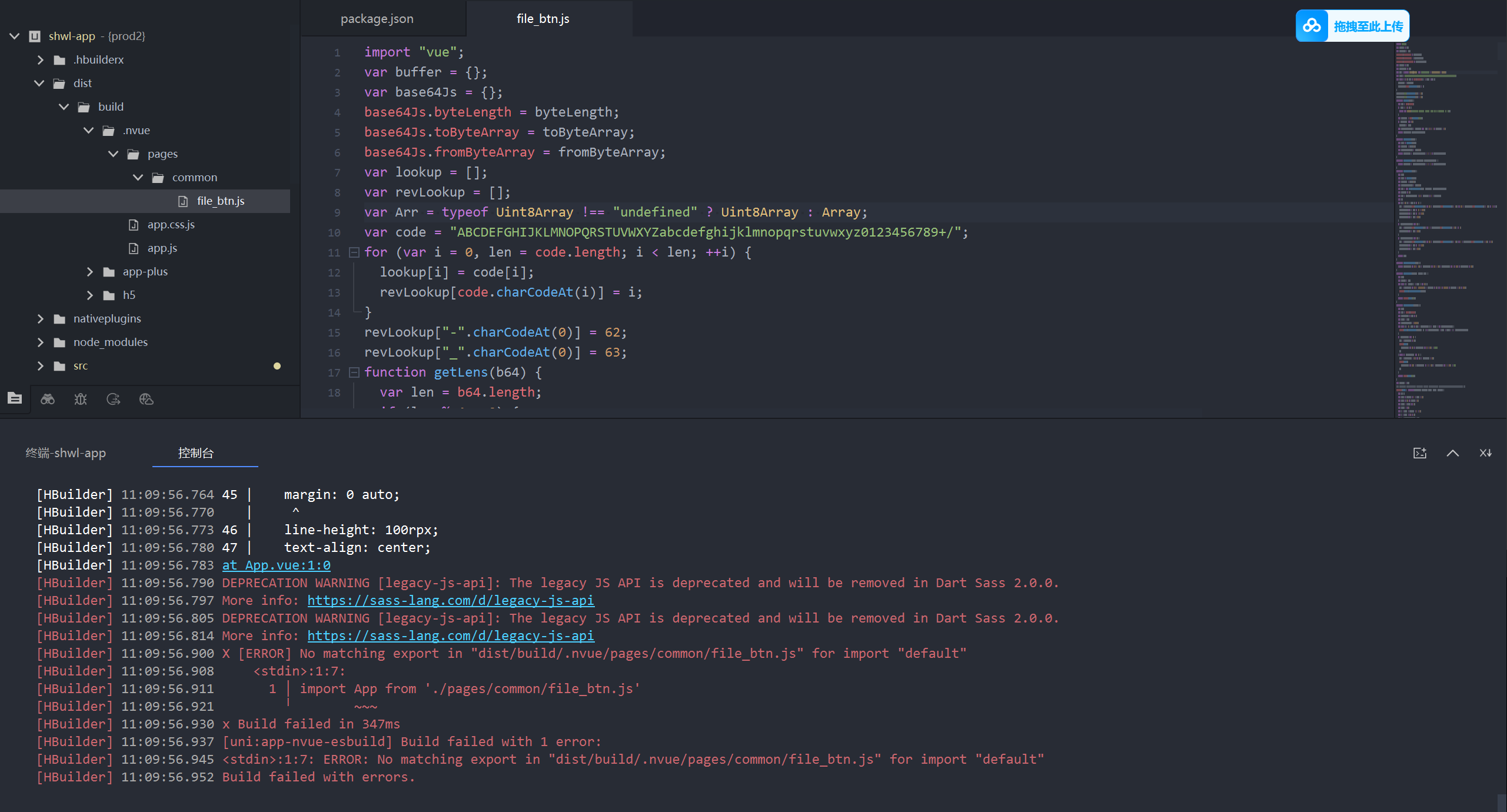Select app.css.js in file tree
Image resolution: width=1507 pixels, height=812 pixels.
[171, 225]
